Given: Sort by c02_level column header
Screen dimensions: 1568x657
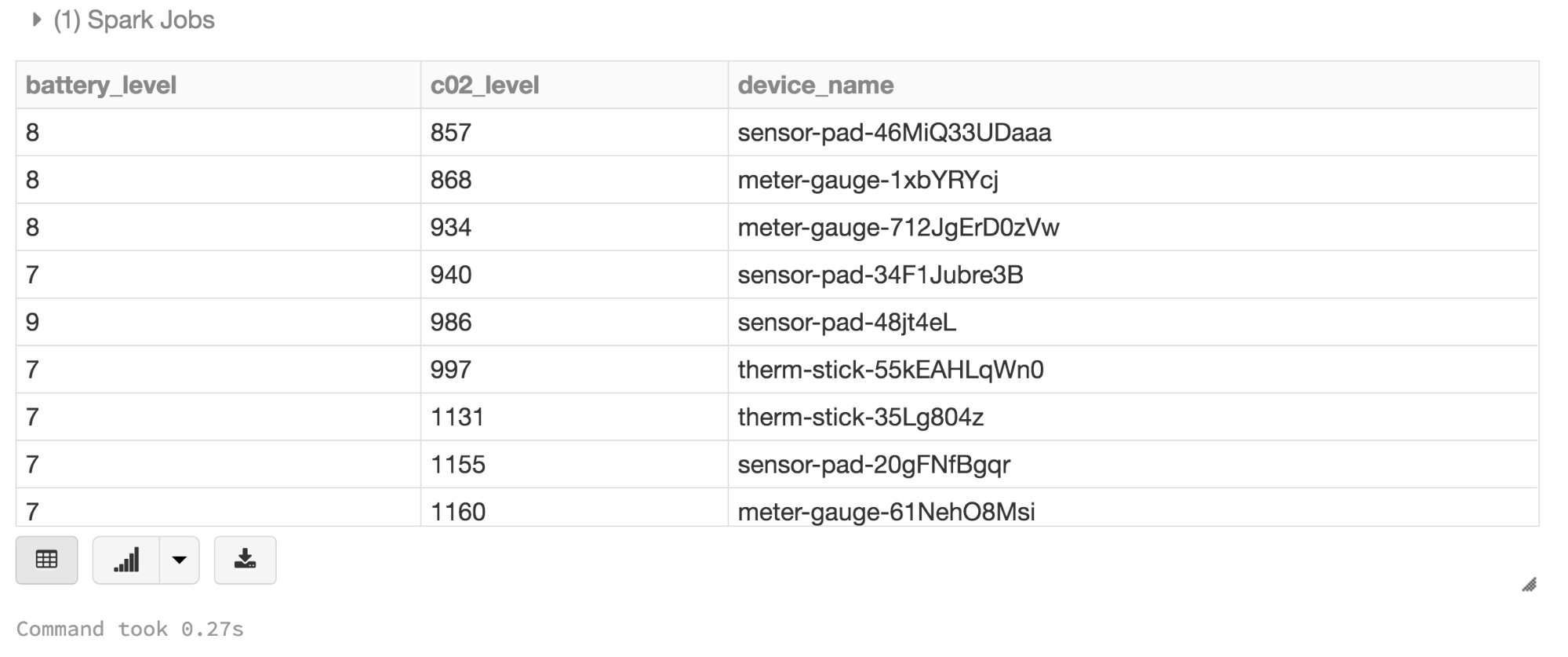Looking at the screenshot, I should [485, 85].
